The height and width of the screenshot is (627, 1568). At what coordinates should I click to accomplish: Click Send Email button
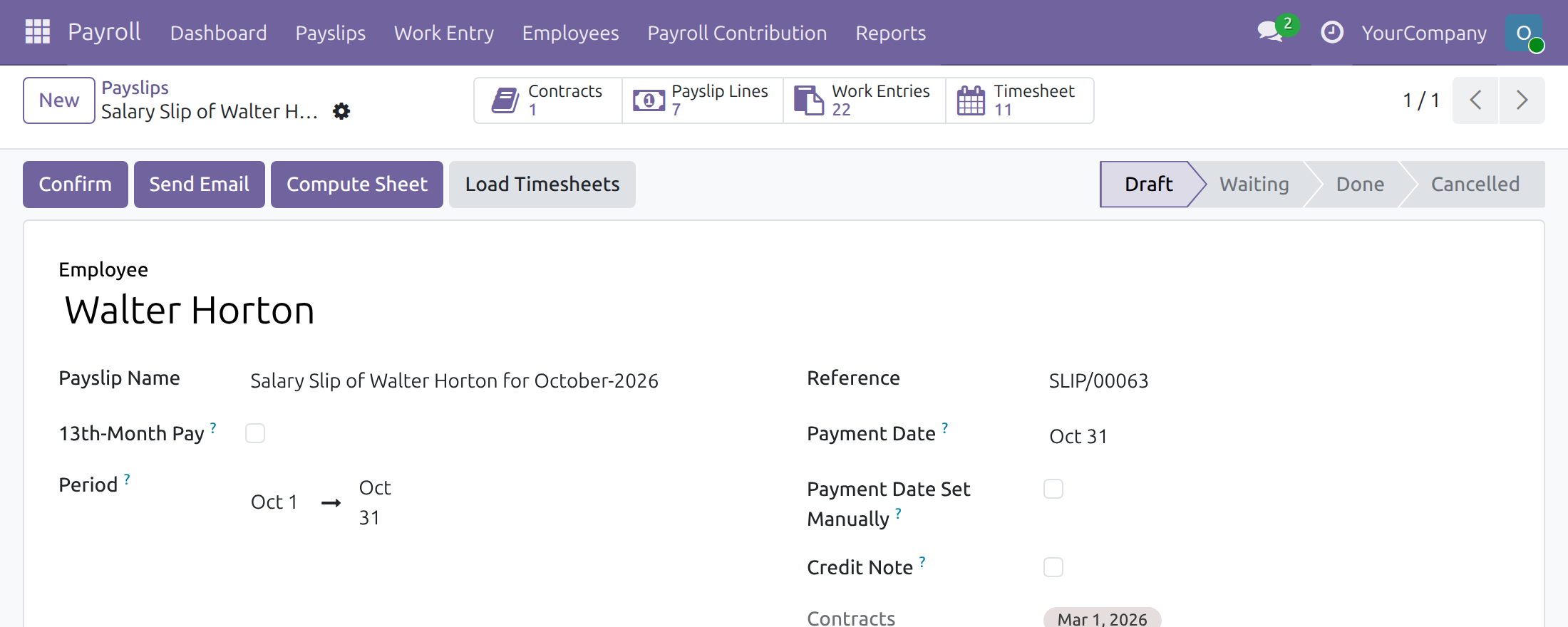[200, 185]
